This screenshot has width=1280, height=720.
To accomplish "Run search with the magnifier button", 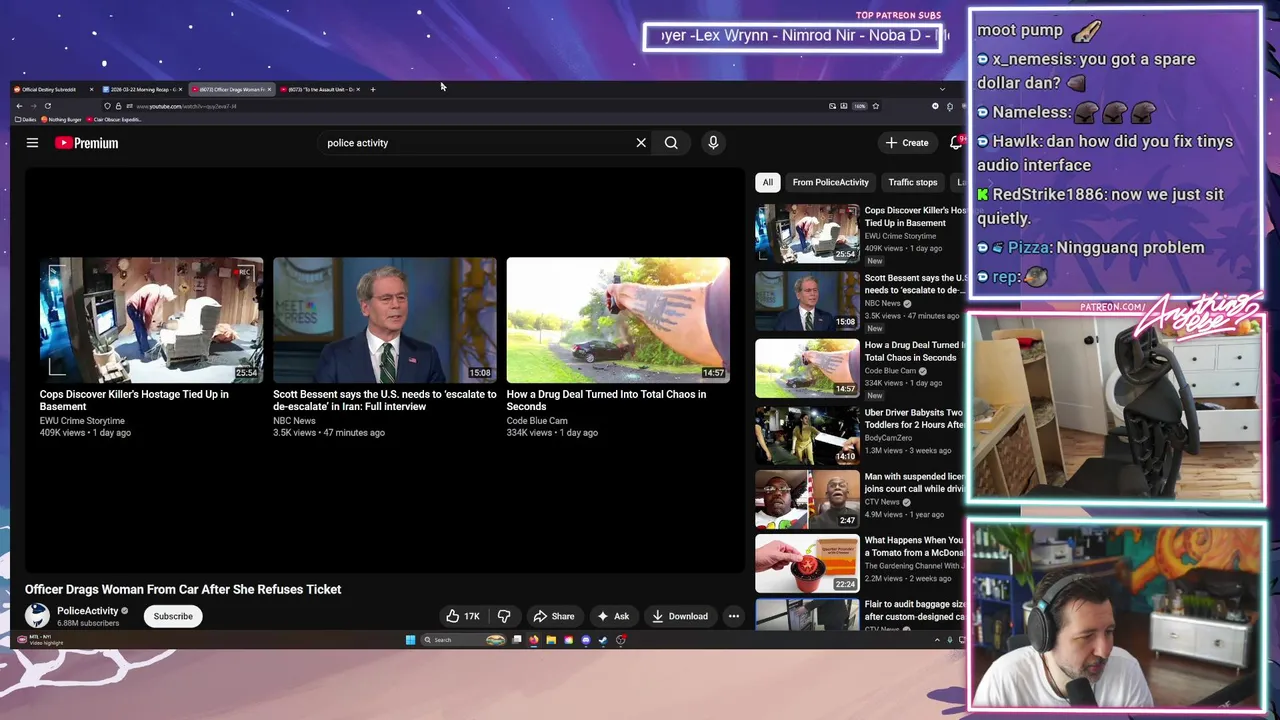I will tap(671, 143).
